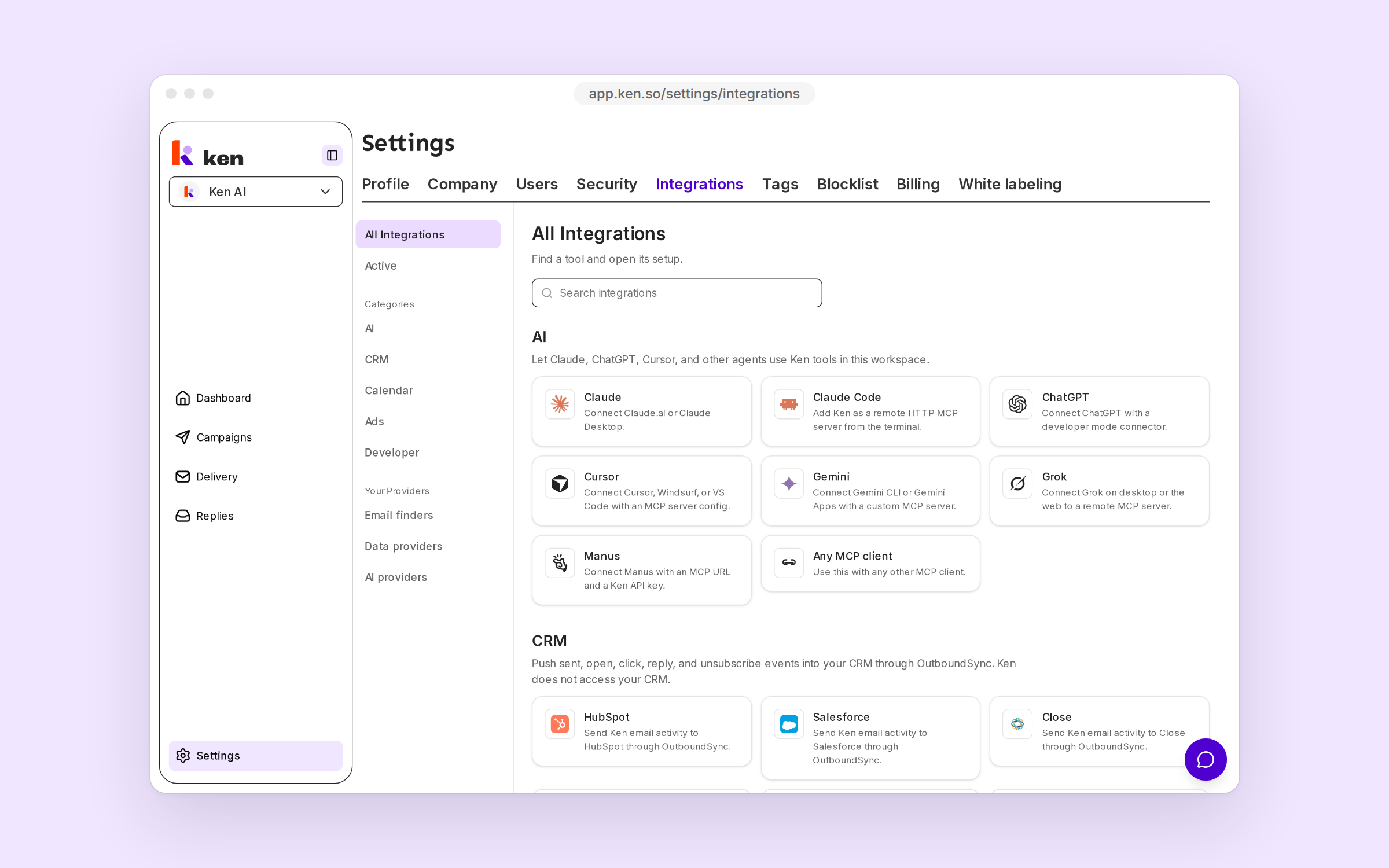Click the Salesforce cloud icon
Viewport: 1389px width, 868px height.
pyautogui.click(x=789, y=724)
